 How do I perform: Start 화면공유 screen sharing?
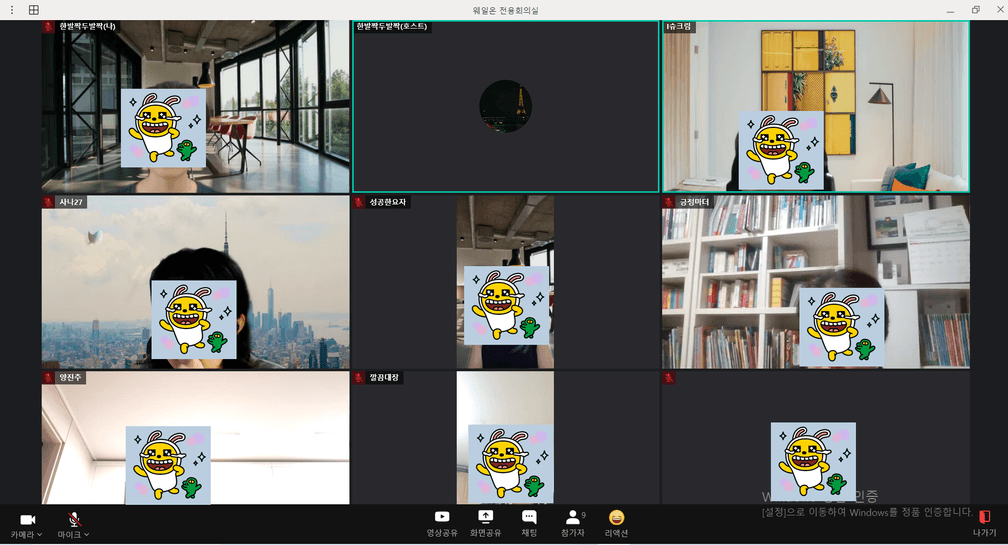(x=485, y=524)
